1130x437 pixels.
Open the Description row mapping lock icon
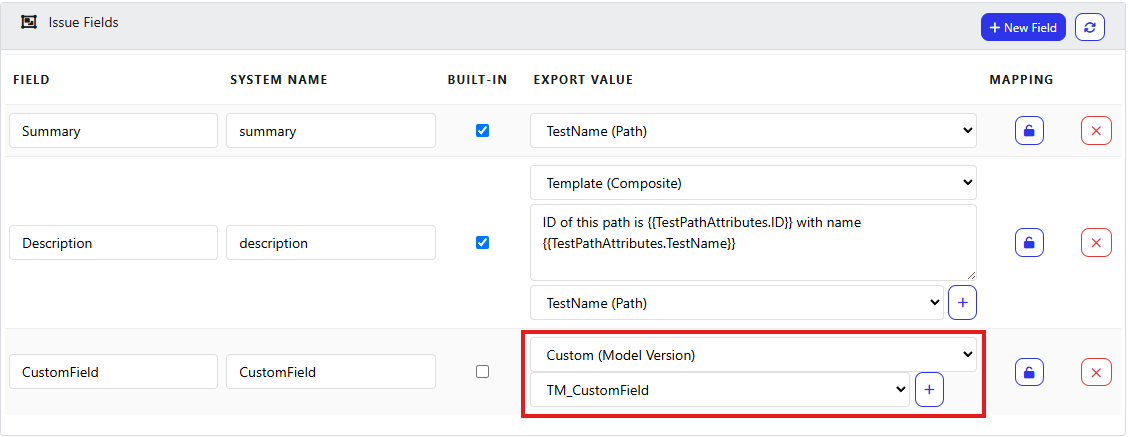point(1029,243)
